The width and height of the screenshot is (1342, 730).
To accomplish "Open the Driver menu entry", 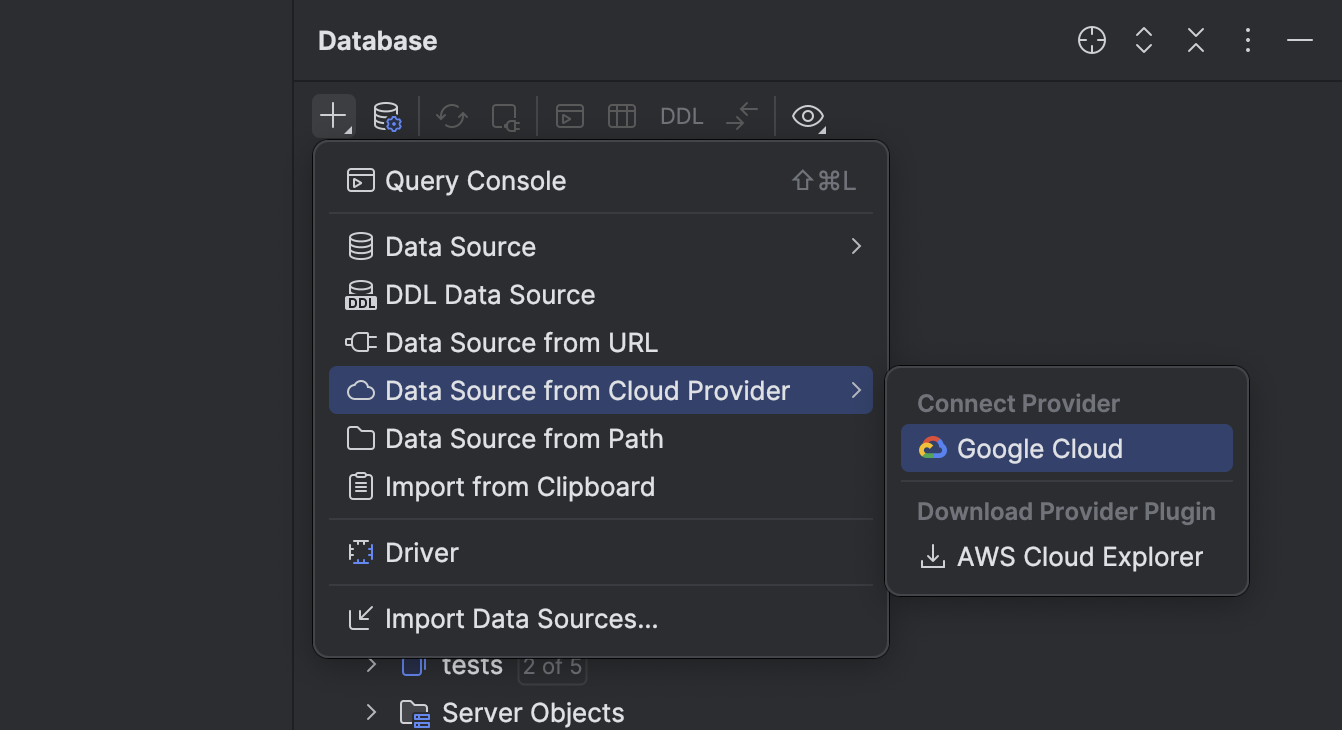I will pos(421,552).
